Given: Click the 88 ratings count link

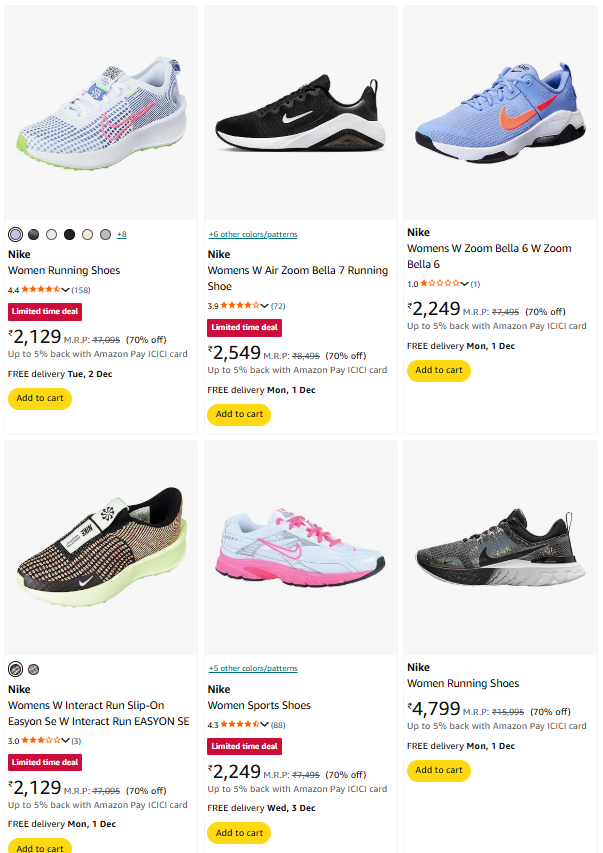Looking at the screenshot, I should click(x=278, y=725).
